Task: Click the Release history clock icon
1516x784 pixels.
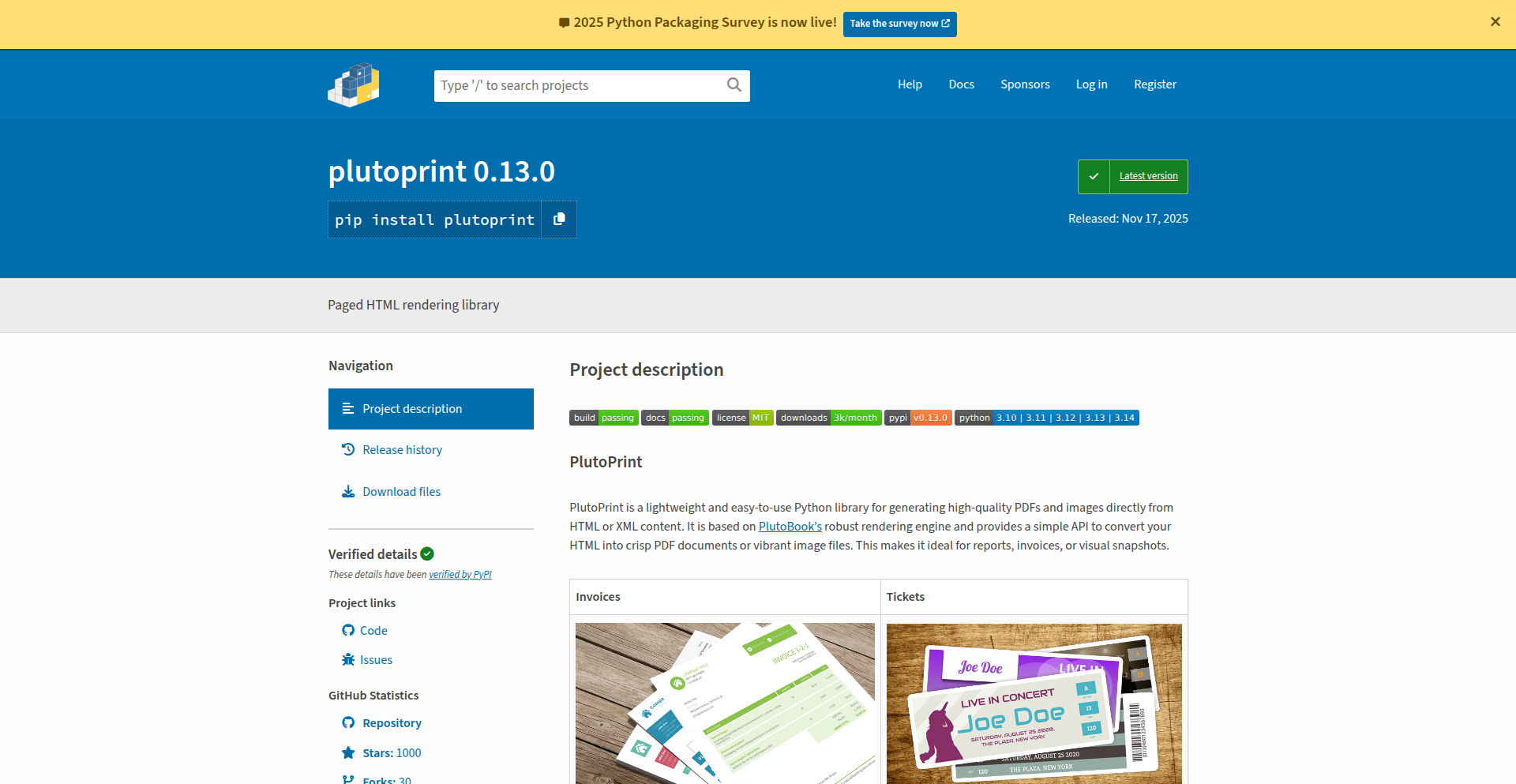Action: [349, 449]
